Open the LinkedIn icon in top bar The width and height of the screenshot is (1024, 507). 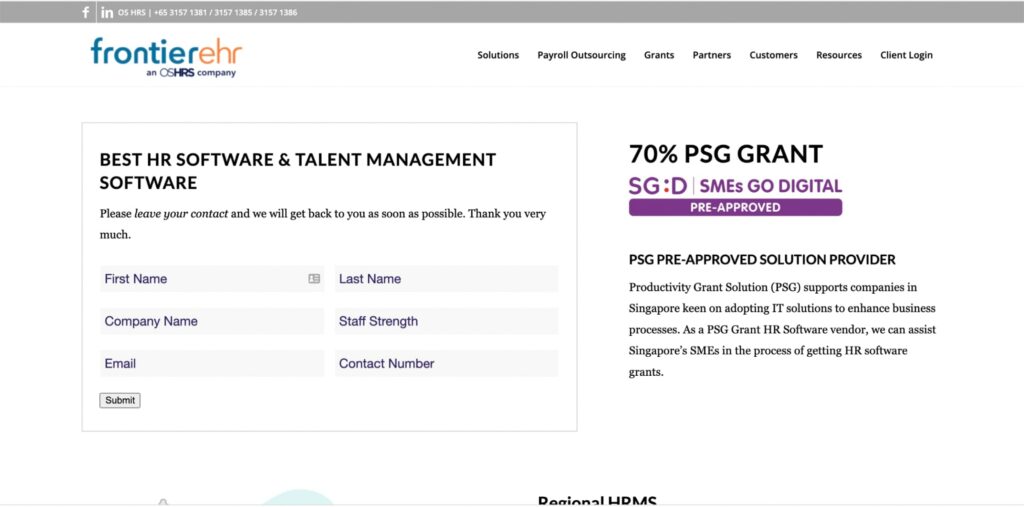(107, 13)
